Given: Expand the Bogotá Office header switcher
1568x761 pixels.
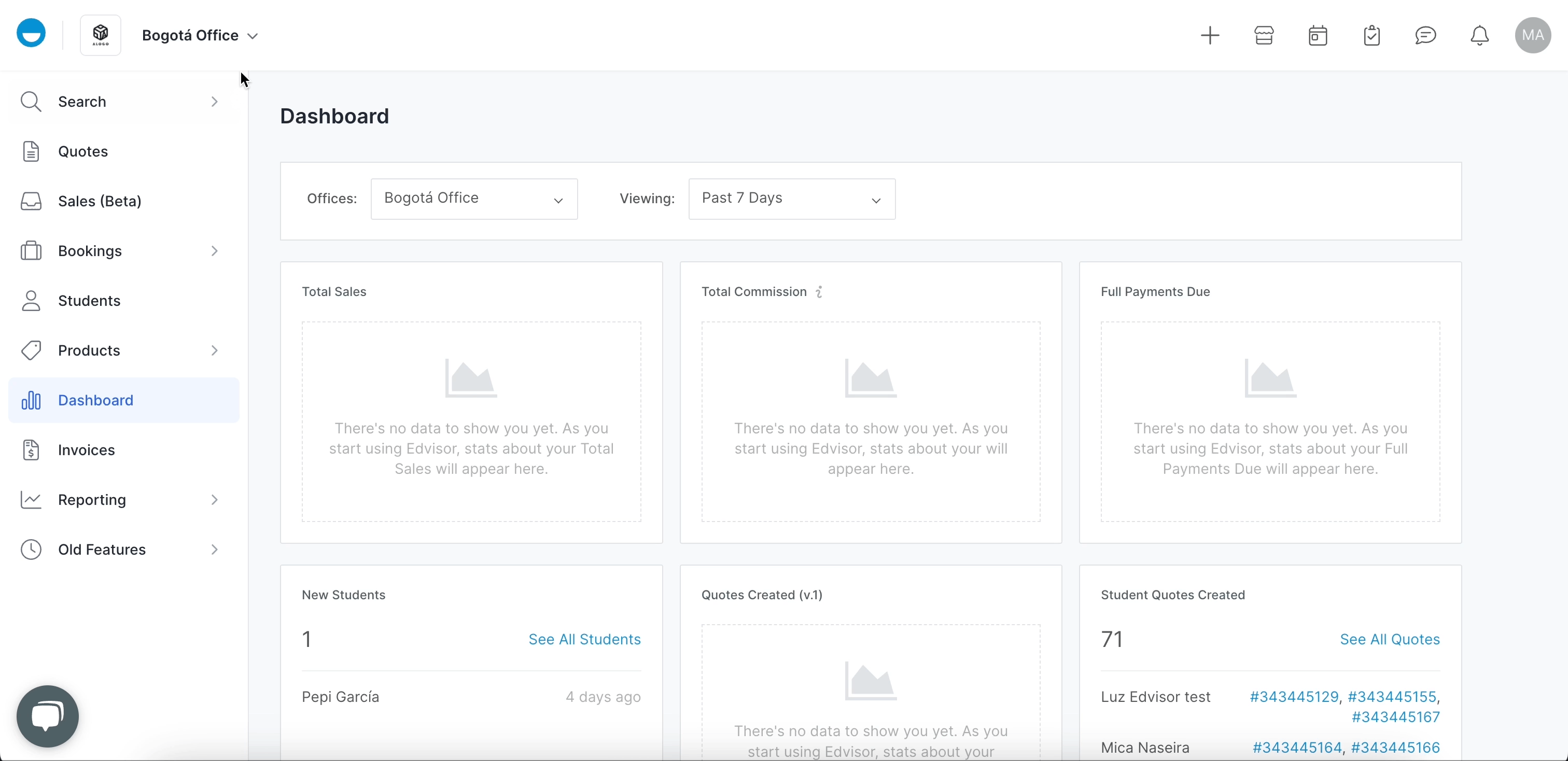Looking at the screenshot, I should coord(200,35).
